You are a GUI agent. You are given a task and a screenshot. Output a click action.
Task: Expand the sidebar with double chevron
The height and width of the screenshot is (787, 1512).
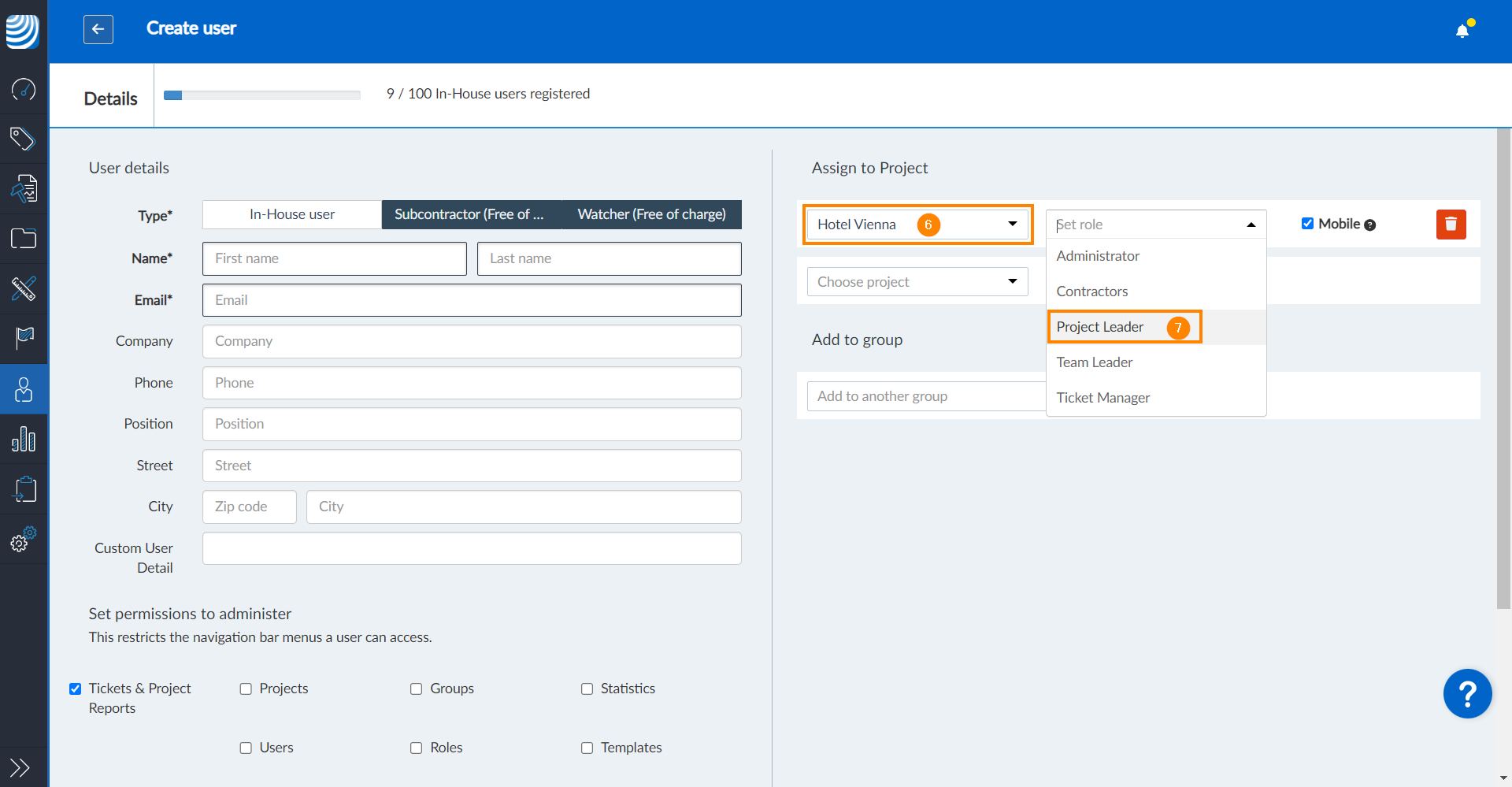pyautogui.click(x=20, y=767)
